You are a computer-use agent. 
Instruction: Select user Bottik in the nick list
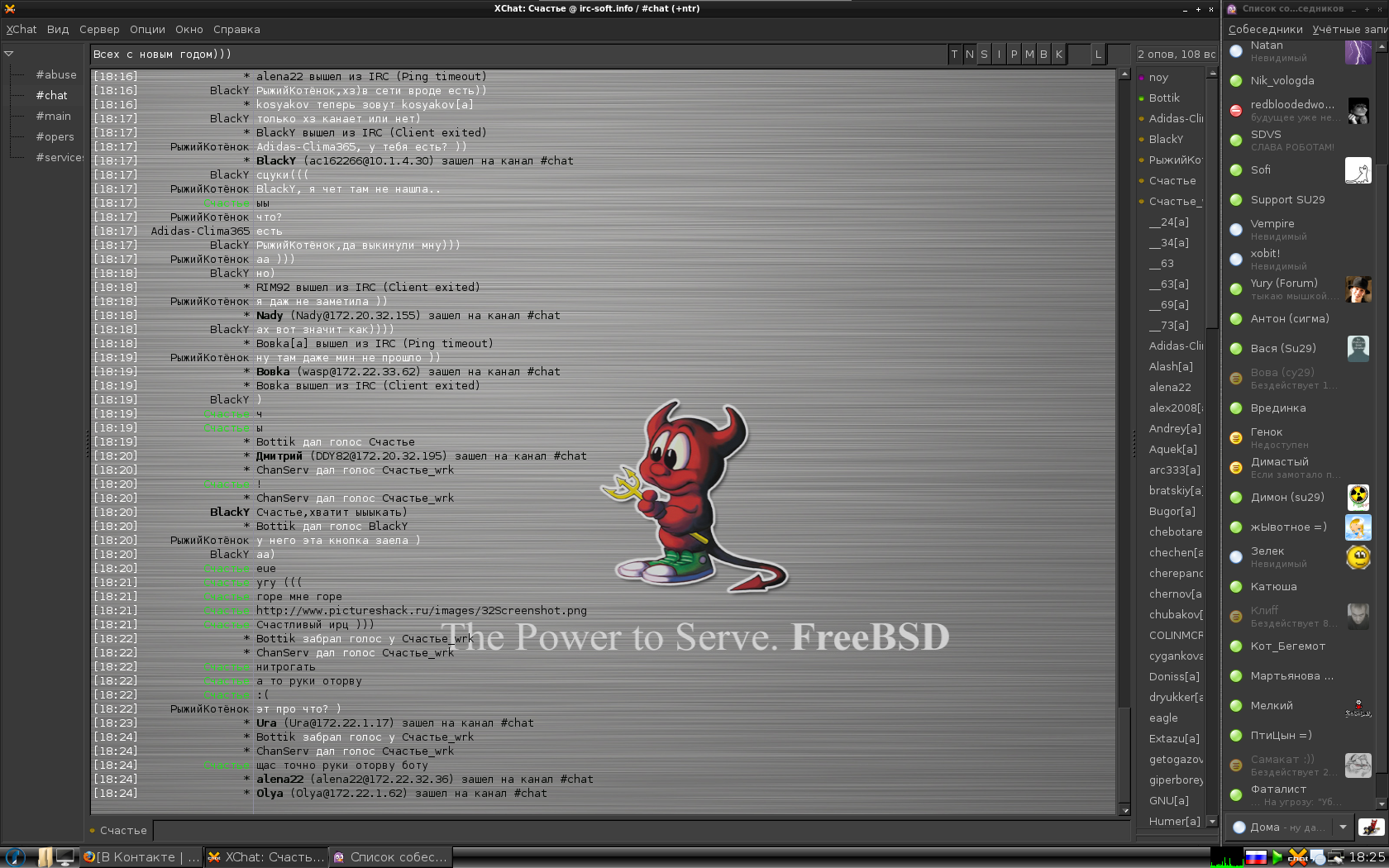coord(1164,98)
